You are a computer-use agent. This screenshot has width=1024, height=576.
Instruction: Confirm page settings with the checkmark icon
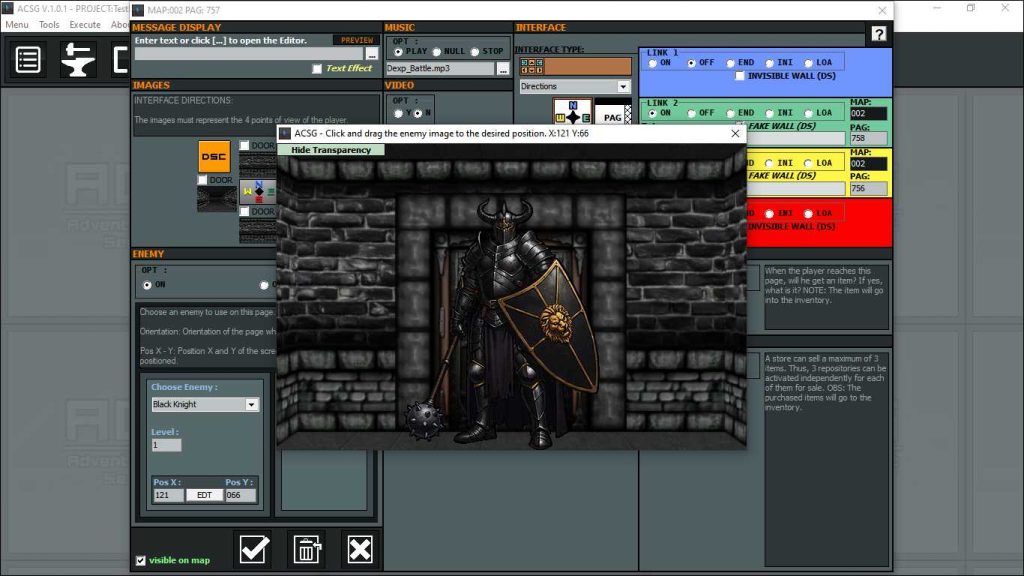[252, 549]
